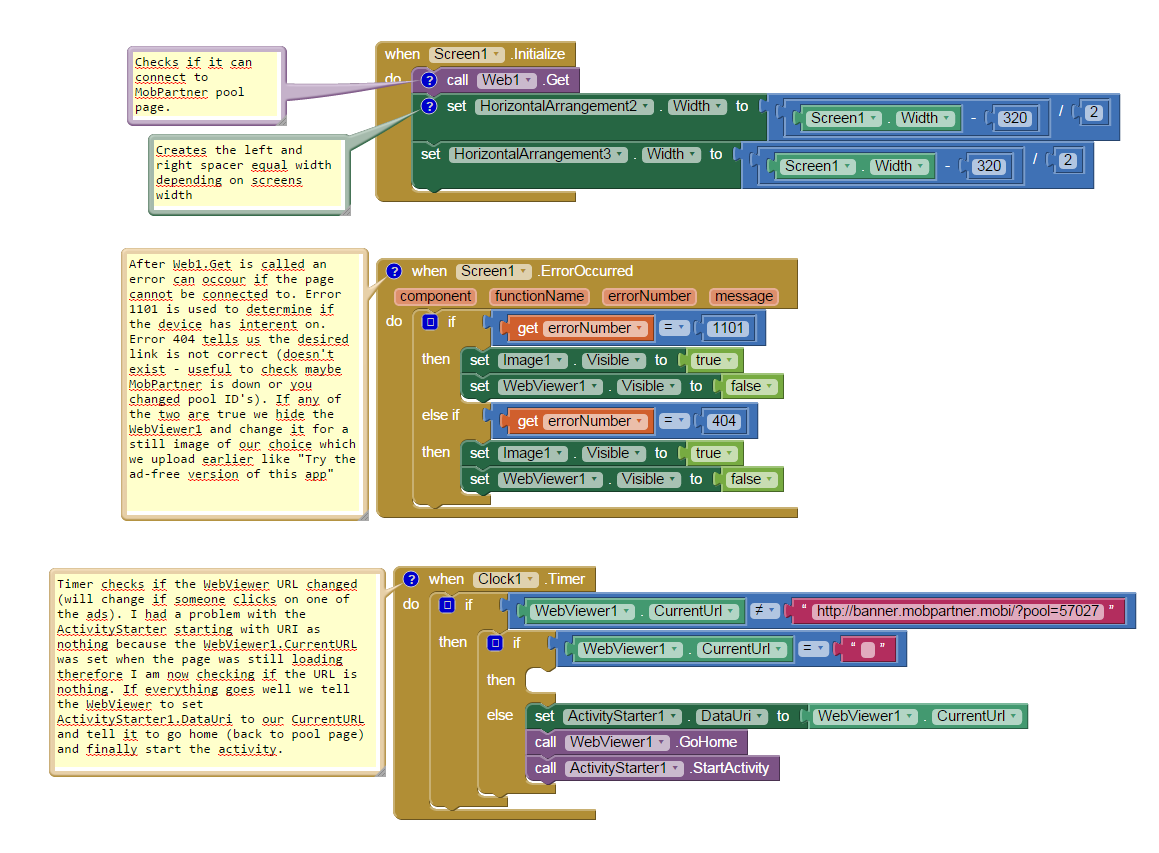Viewport: 1159px width, 853px height.
Task: Open Width dropdown next to HorizontalArrangement2
Action: point(697,106)
